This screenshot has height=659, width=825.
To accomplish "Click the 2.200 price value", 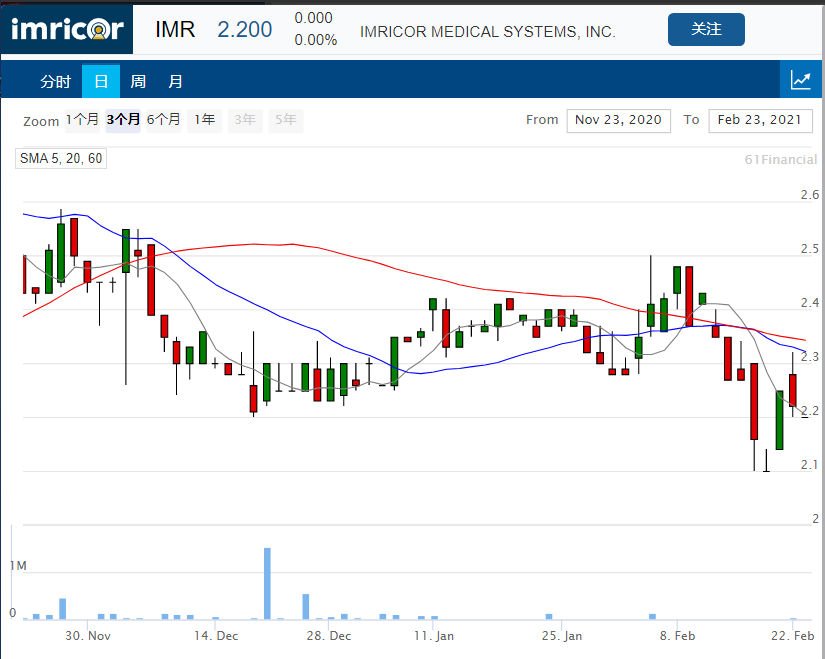I will 245,29.
